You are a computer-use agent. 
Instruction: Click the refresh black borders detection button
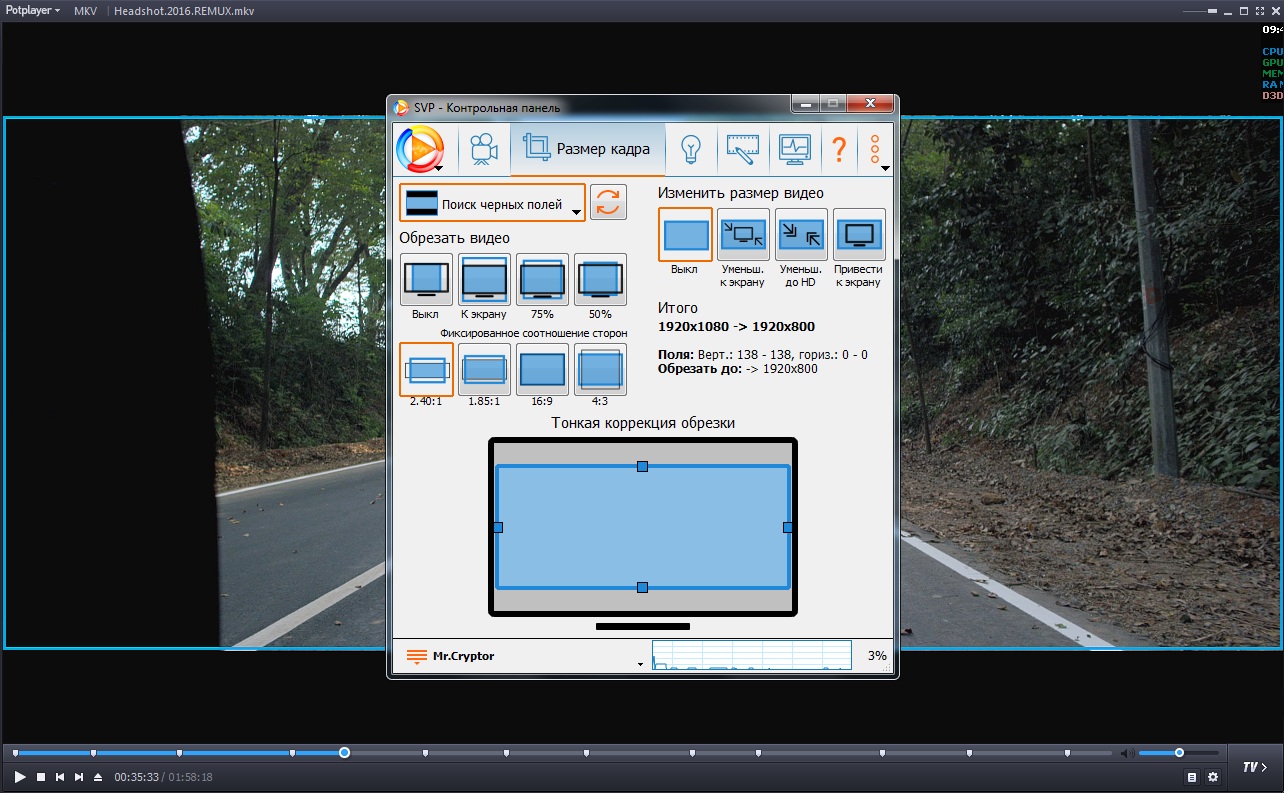[608, 203]
